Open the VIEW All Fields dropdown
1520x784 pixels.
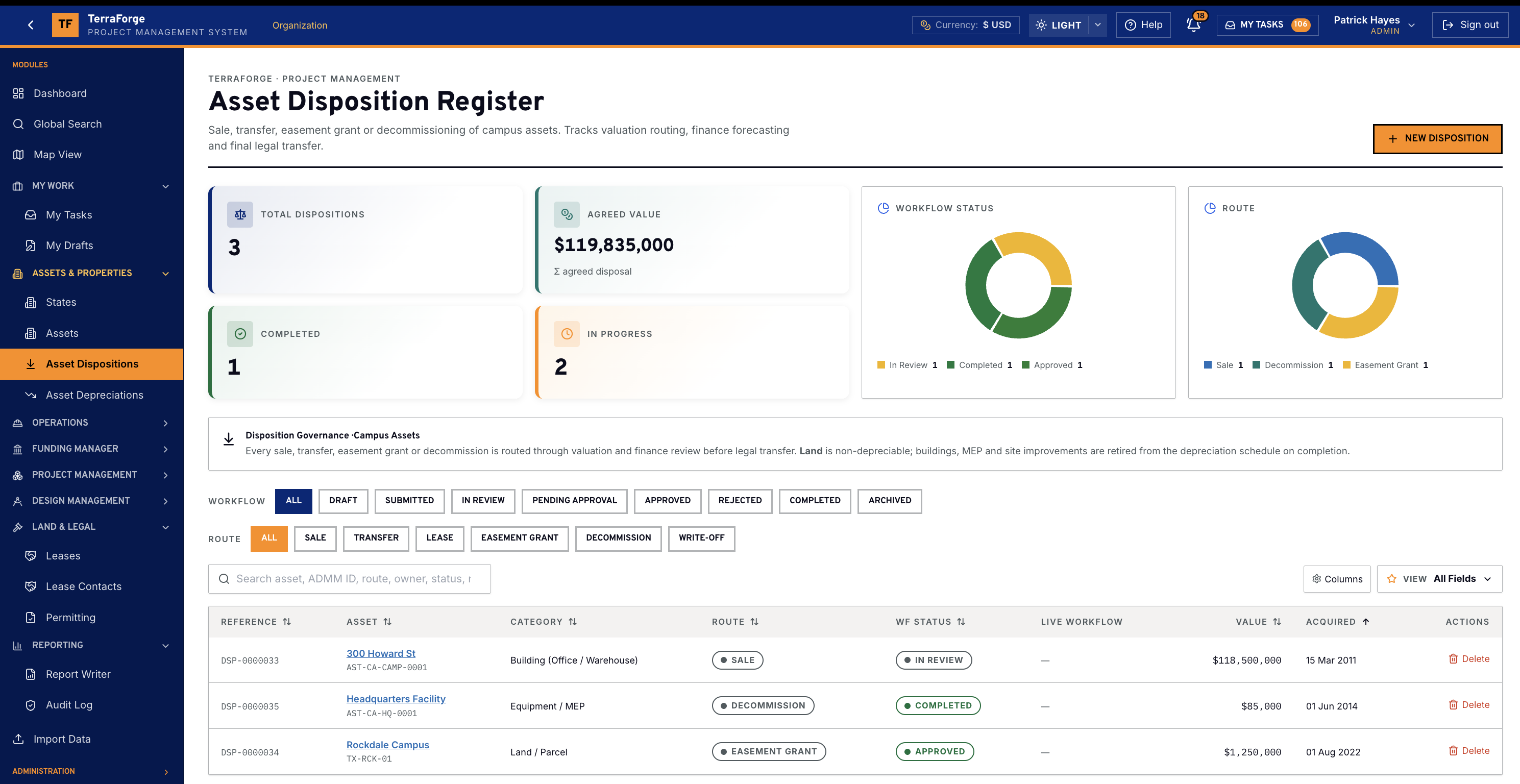coord(1439,579)
